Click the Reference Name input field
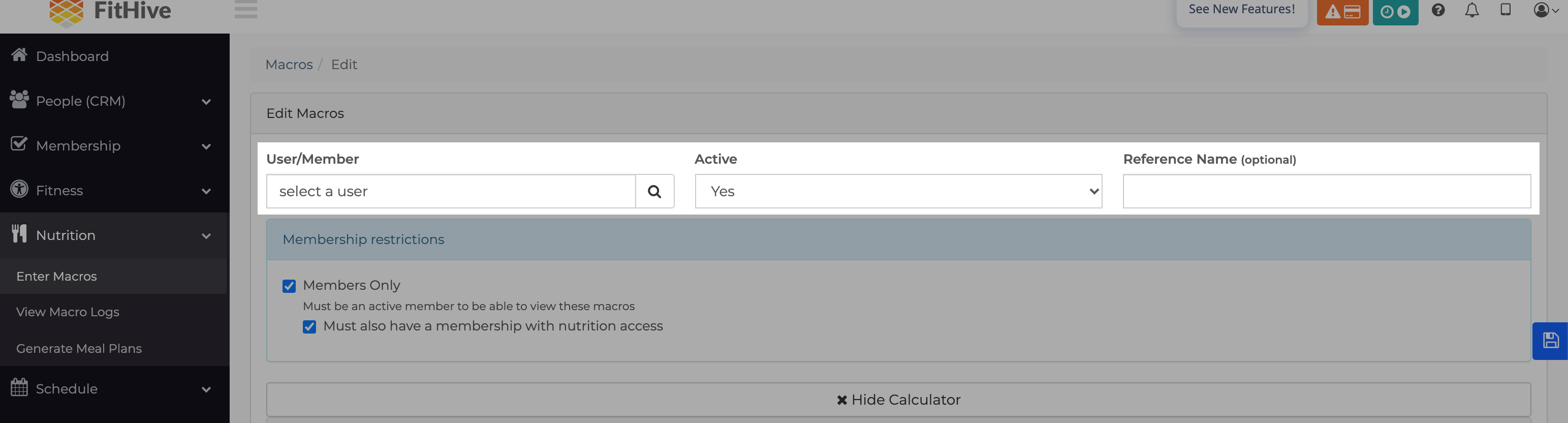The image size is (1568, 423). (1326, 191)
